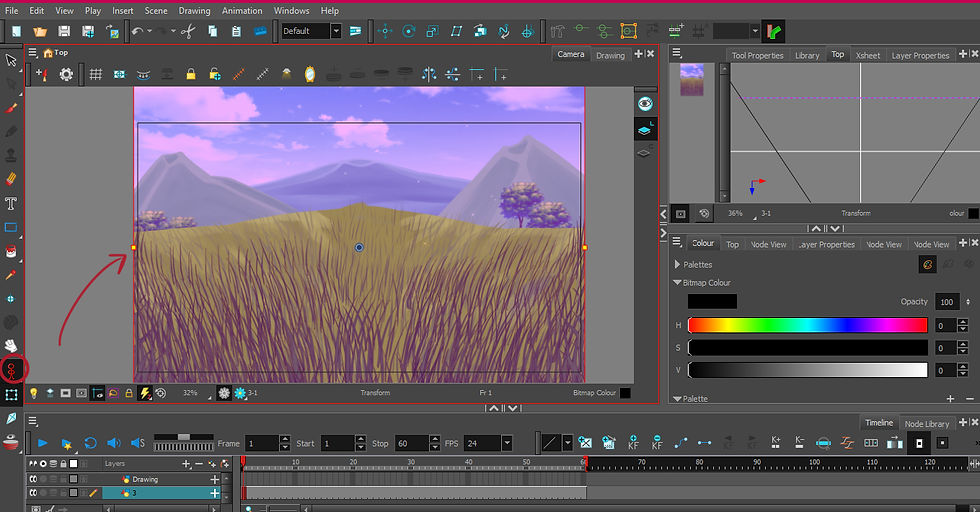The width and height of the screenshot is (980, 512).
Task: Select the red Rigging tool
Action: pos(11,370)
